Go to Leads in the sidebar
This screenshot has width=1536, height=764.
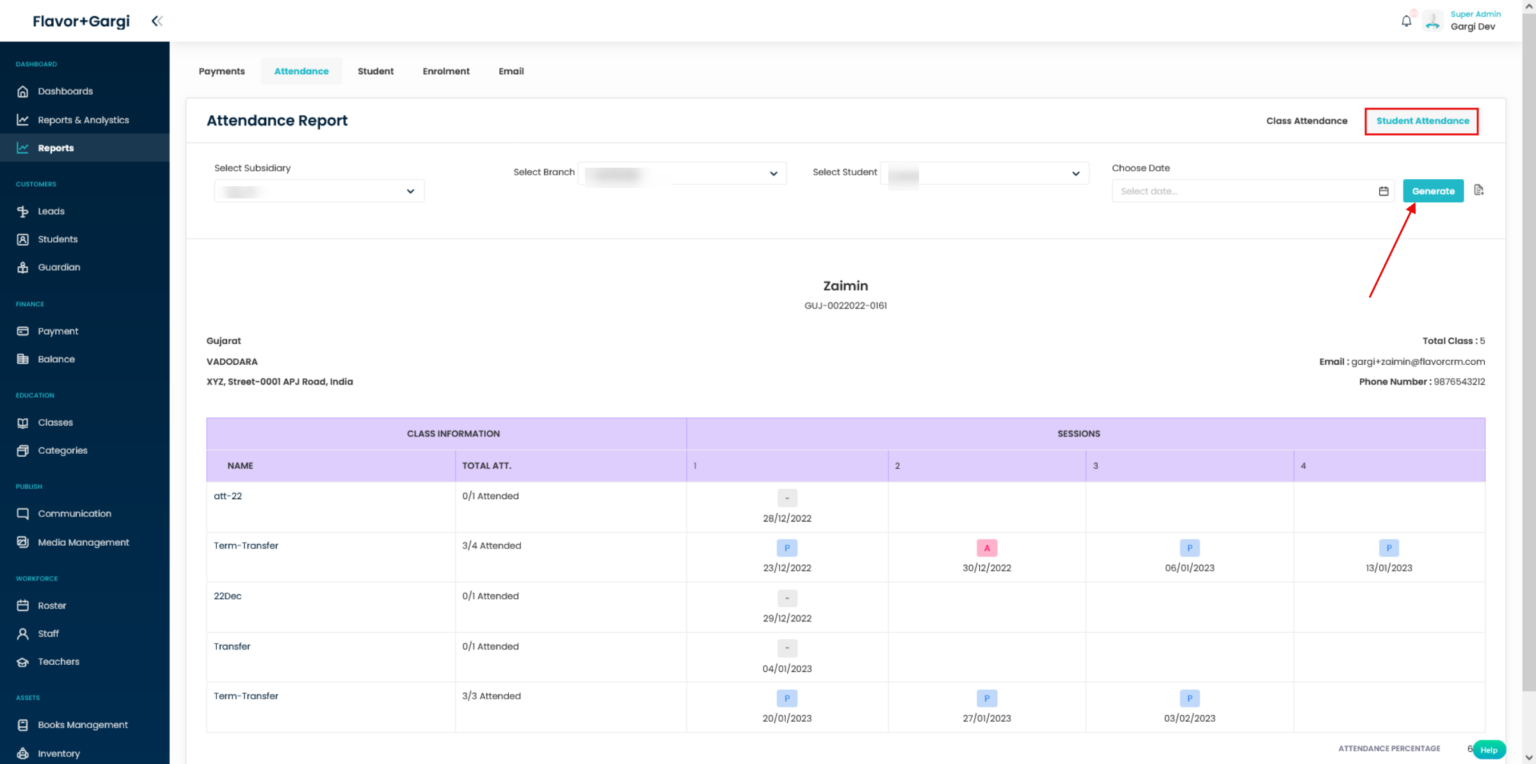tap(51, 211)
